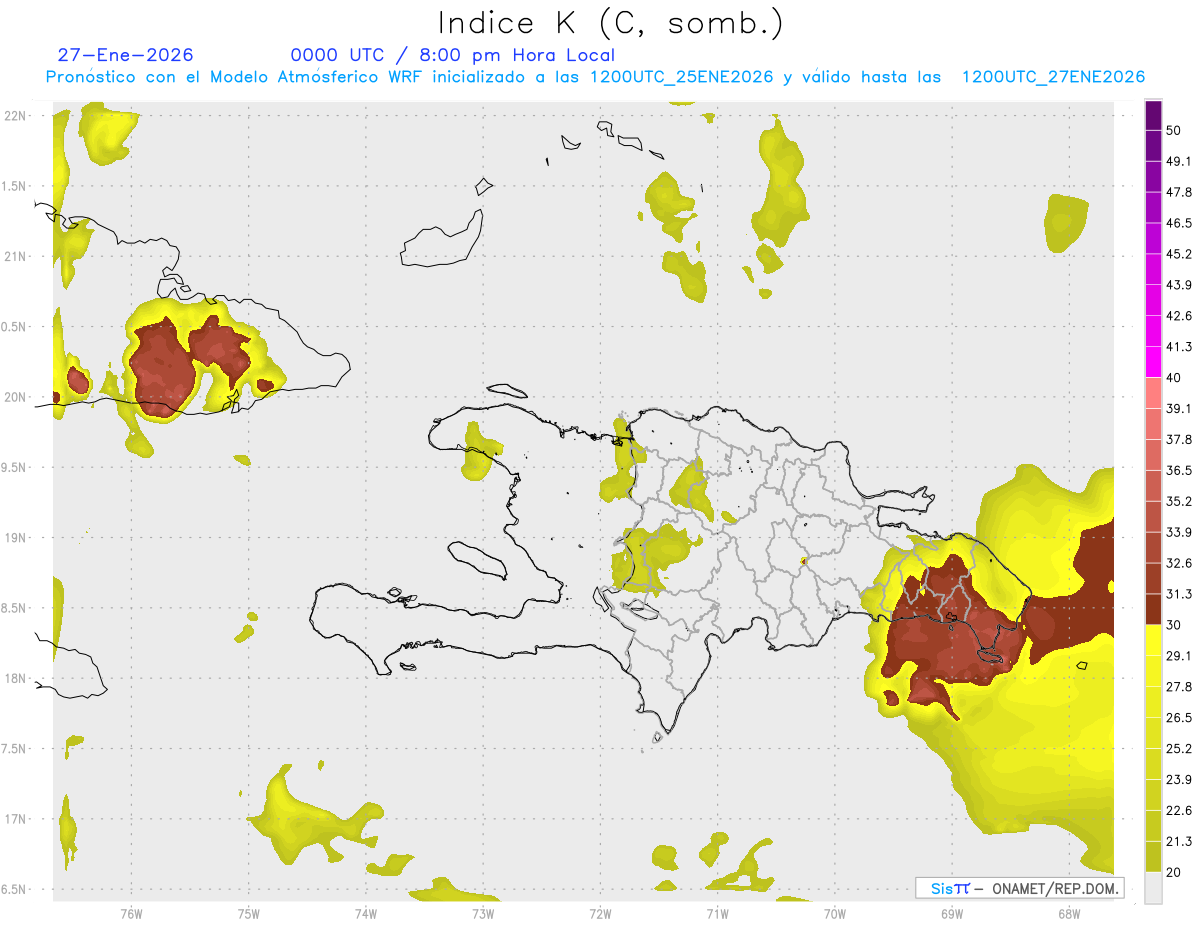Click the "50" value on the color scale

pyautogui.click(x=1174, y=130)
